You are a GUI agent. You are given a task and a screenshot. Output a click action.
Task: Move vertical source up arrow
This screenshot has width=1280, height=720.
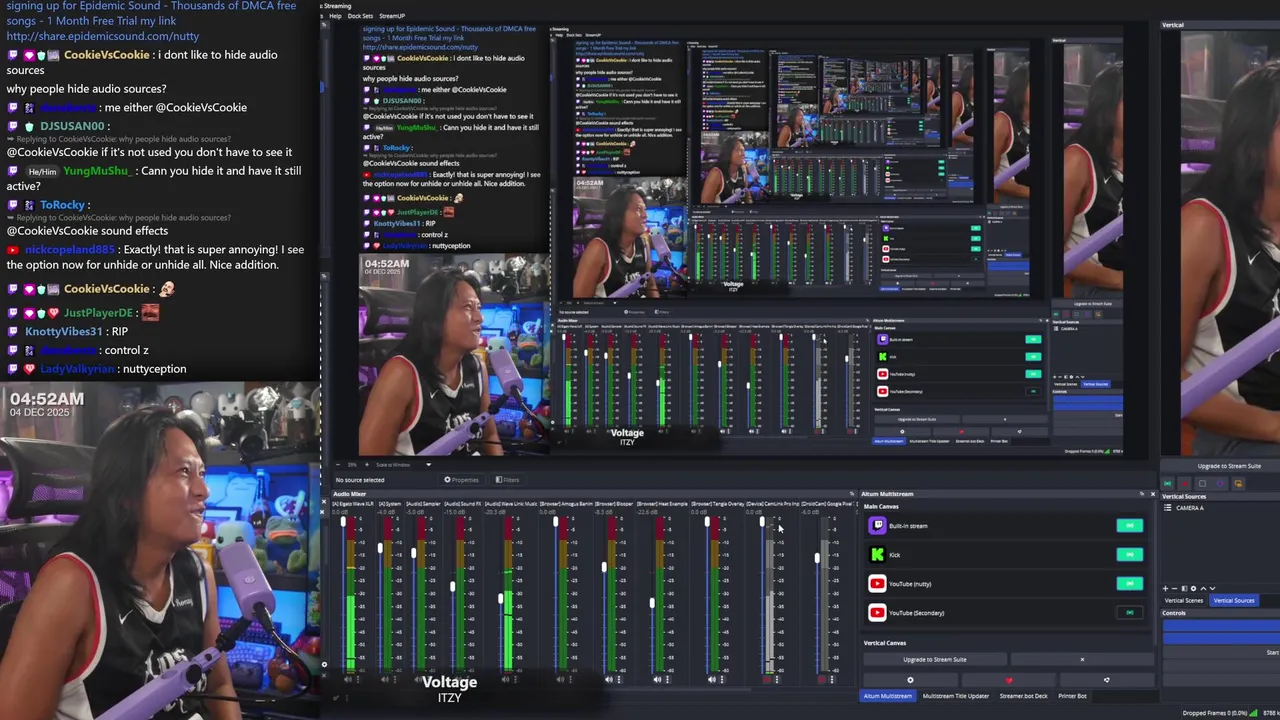[1203, 588]
